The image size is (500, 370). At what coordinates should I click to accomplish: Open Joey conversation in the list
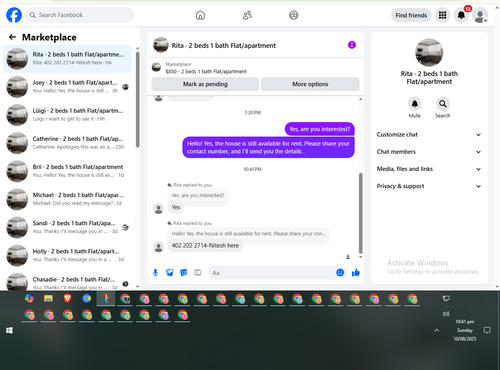[68, 87]
